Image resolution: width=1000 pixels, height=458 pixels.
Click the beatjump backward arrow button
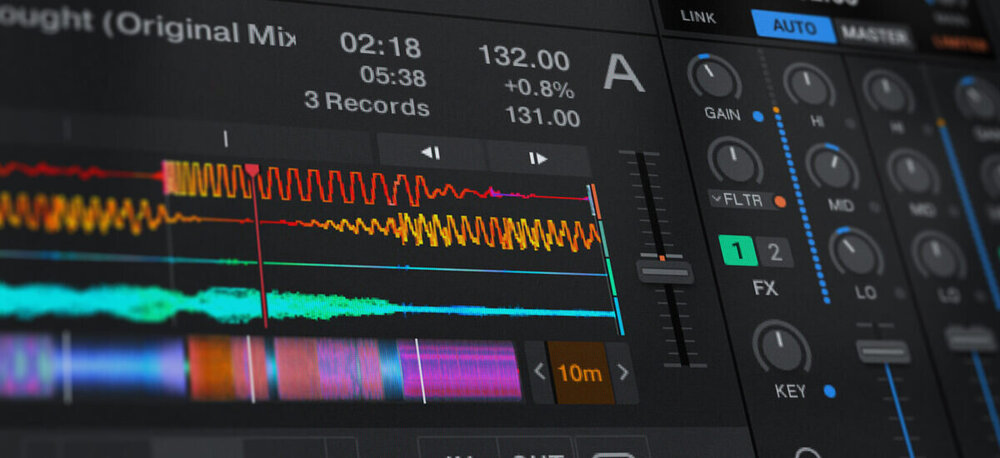[431, 154]
